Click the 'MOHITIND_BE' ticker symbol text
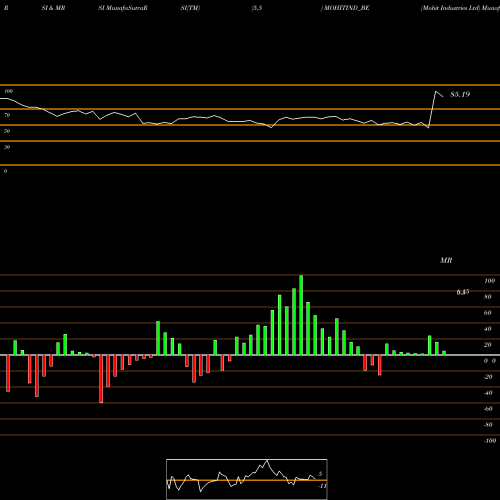Image resolution: width=500 pixels, height=500 pixels. (x=347, y=8)
